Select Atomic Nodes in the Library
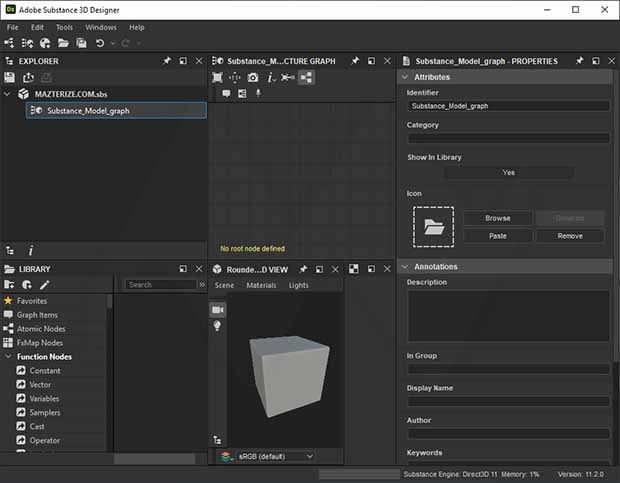The width and height of the screenshot is (620, 483). tap(41, 329)
